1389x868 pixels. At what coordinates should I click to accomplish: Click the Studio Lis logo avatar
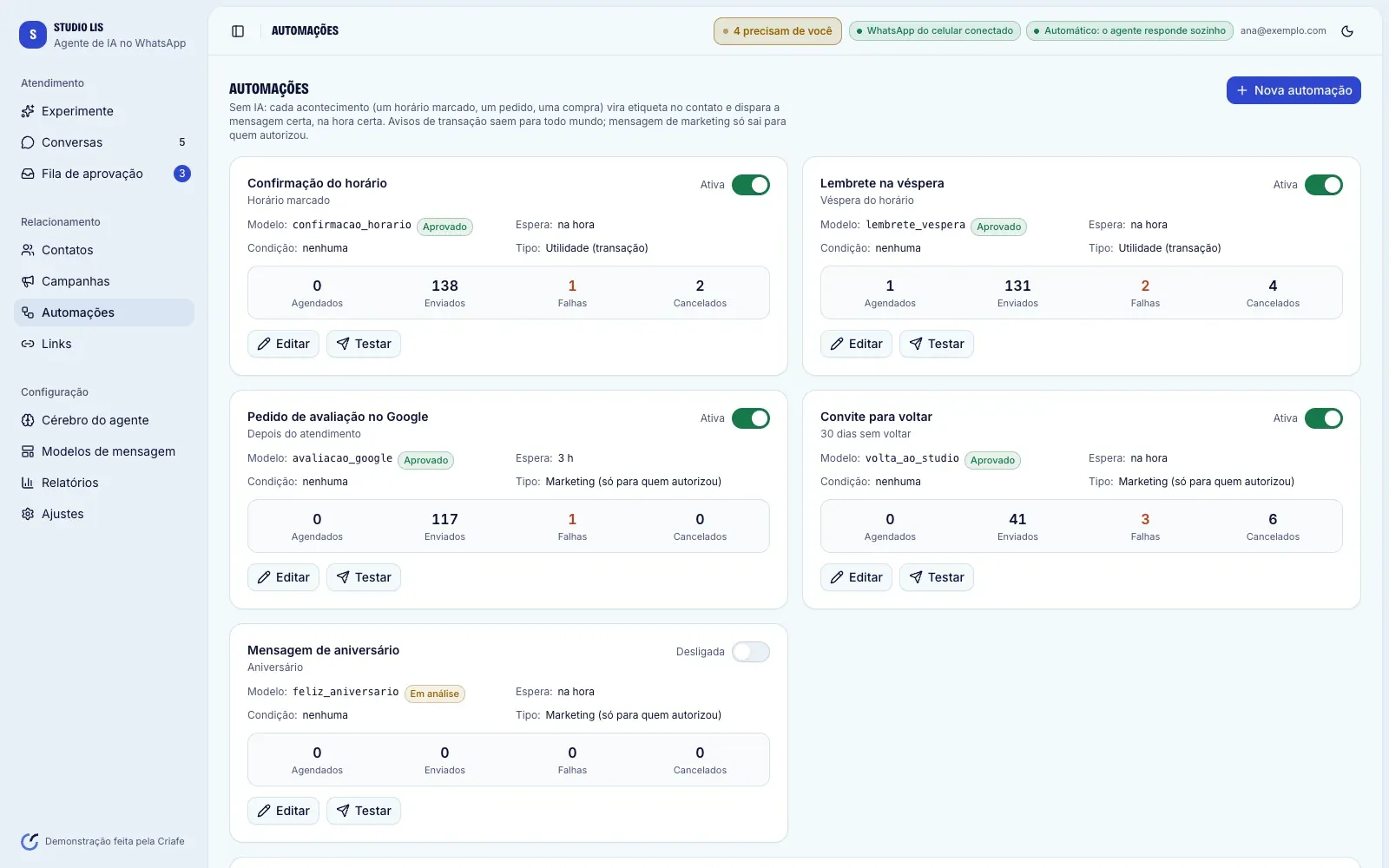click(x=33, y=35)
